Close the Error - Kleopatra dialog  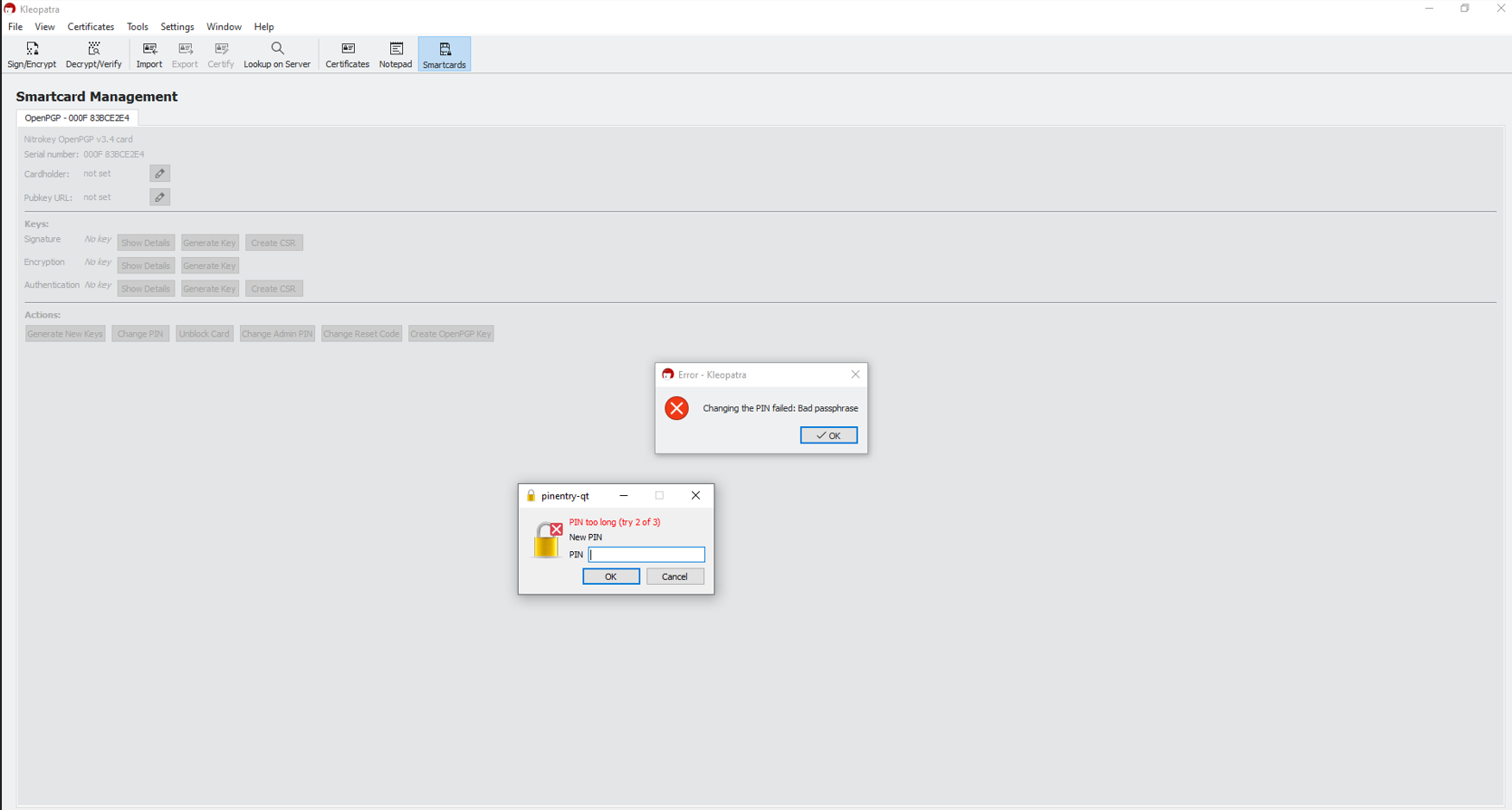[856, 375]
